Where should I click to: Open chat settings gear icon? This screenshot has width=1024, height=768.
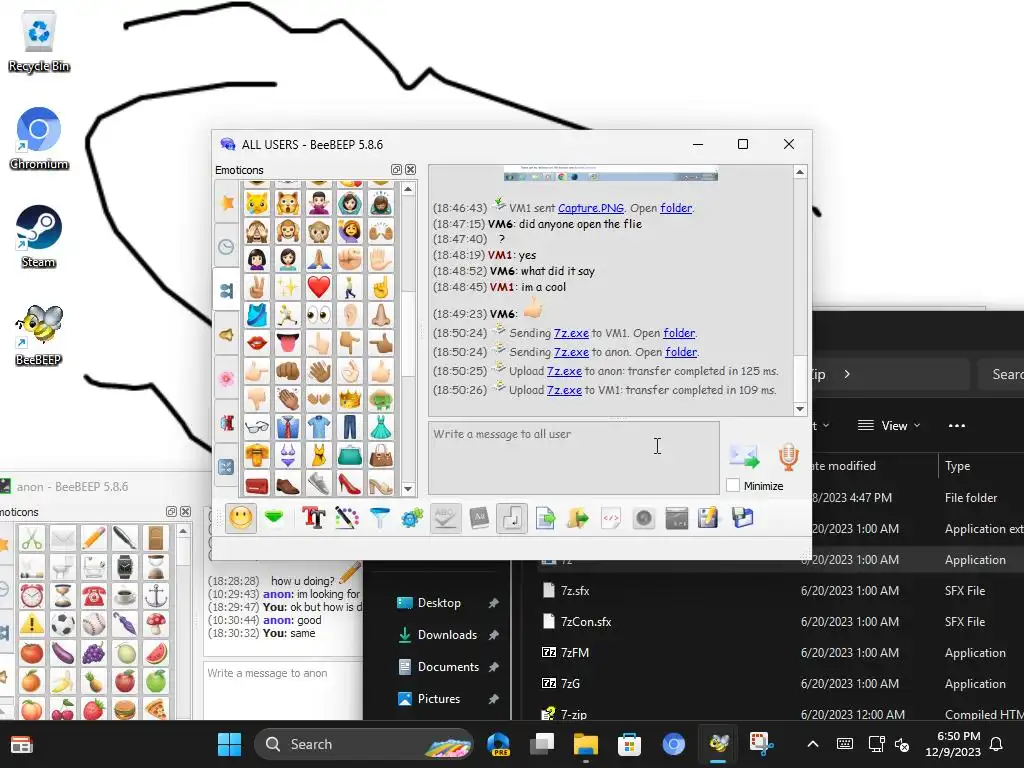(412, 519)
